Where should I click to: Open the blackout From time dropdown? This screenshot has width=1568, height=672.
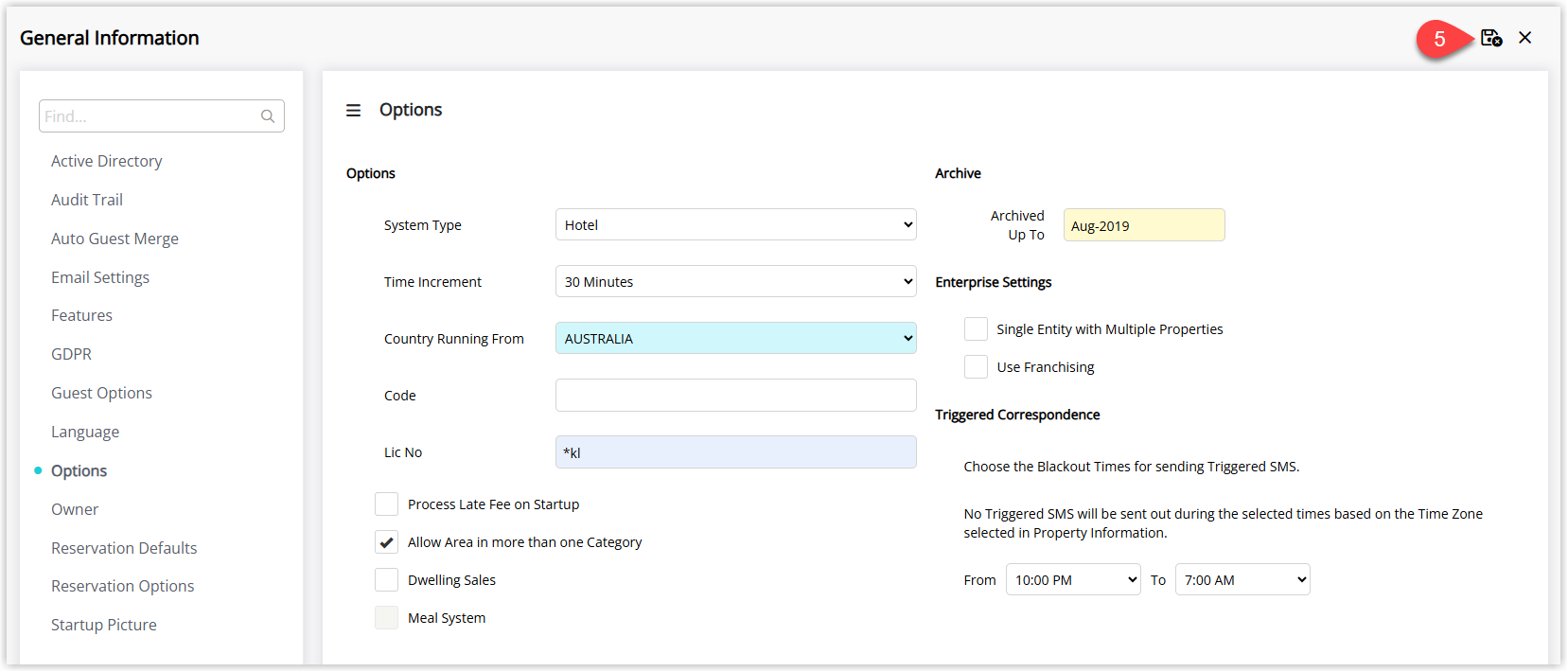1073,579
